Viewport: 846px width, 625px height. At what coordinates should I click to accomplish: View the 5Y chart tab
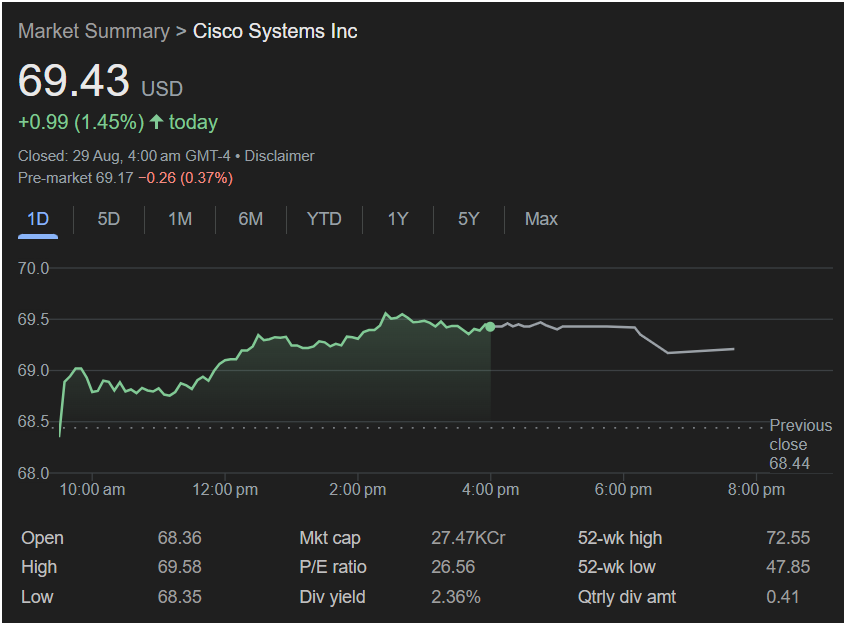point(469,219)
